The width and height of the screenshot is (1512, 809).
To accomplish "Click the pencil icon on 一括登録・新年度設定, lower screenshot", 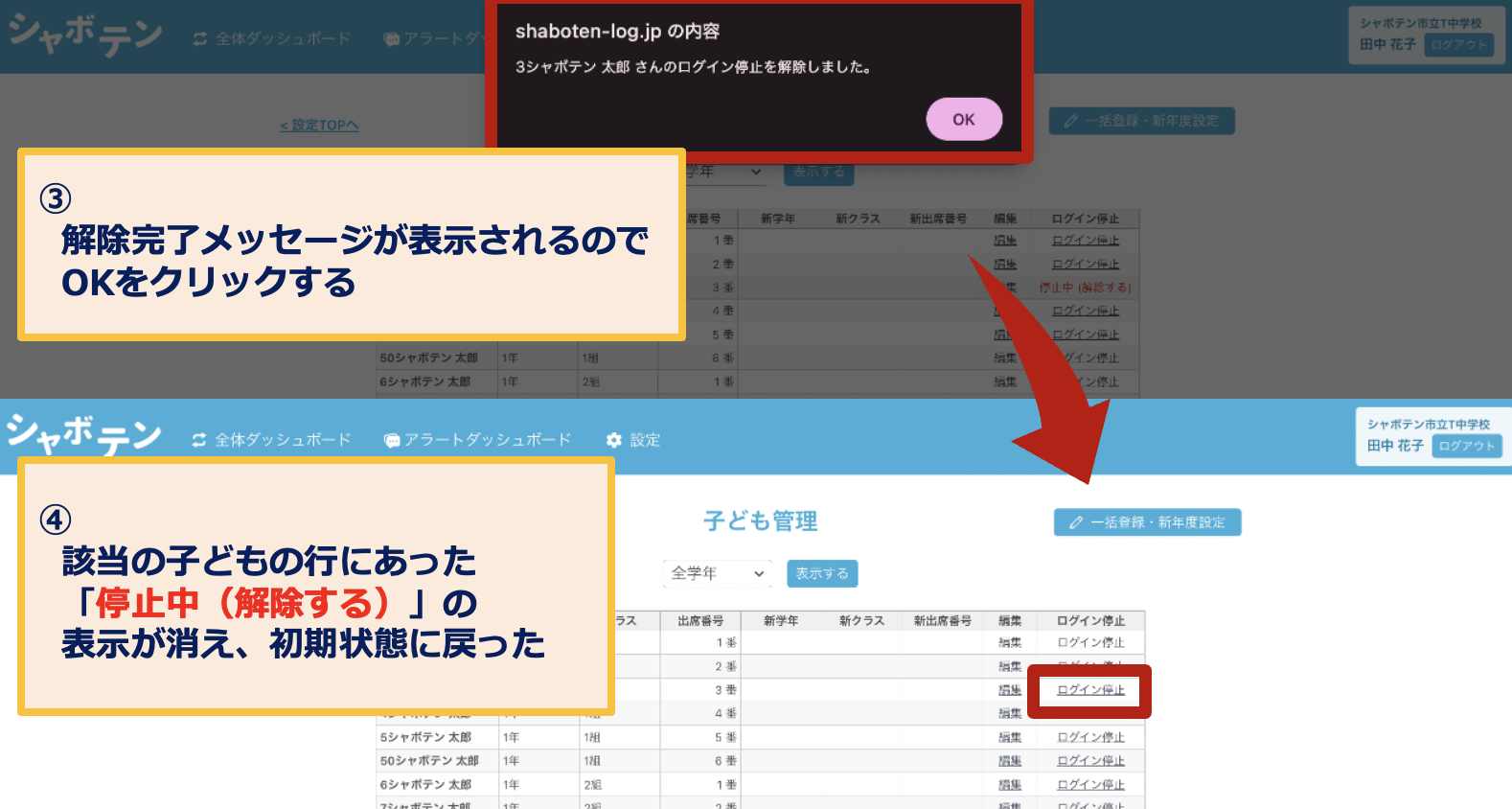I will pos(1076,522).
